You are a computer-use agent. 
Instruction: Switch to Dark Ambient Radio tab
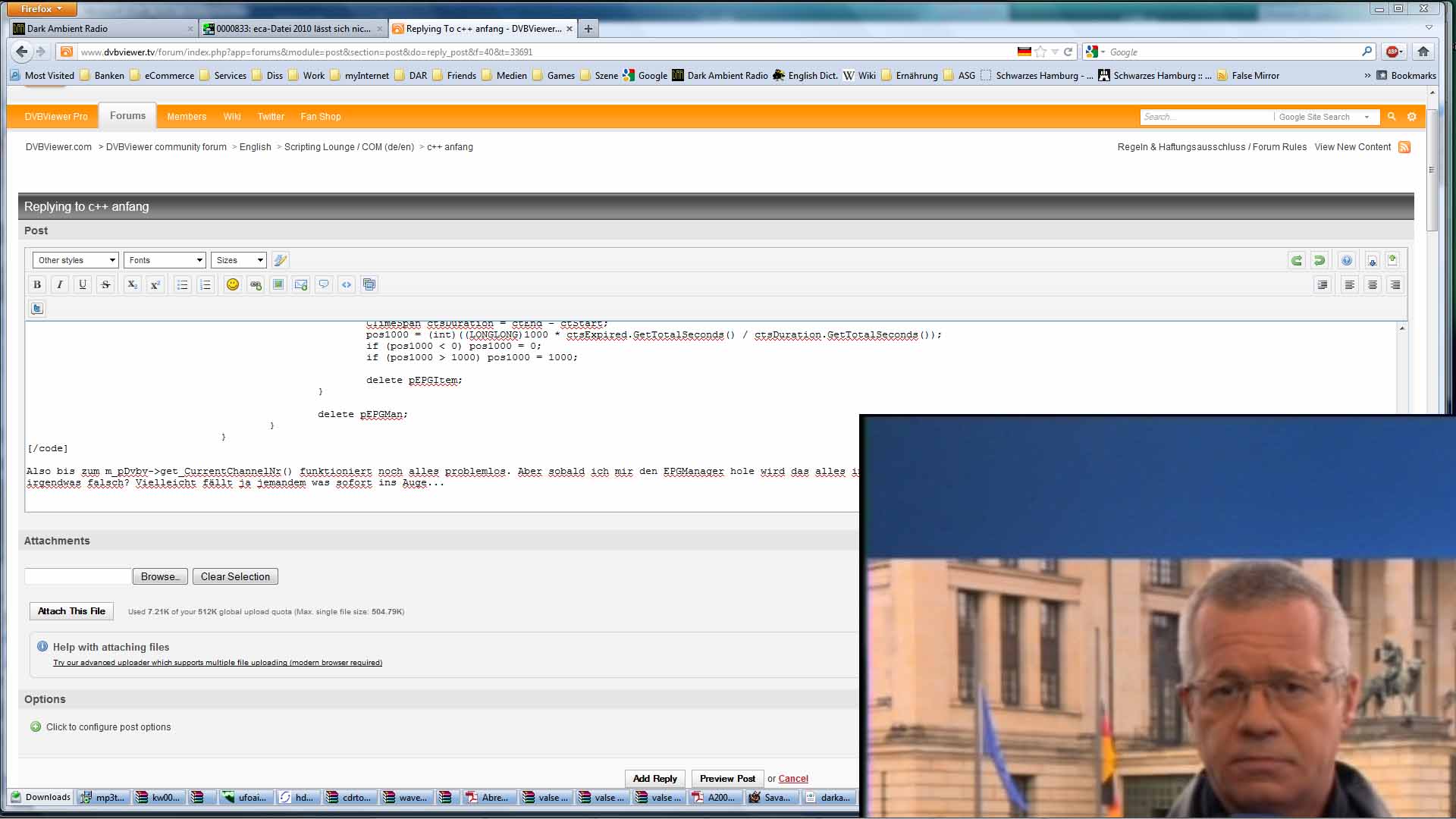103,29
